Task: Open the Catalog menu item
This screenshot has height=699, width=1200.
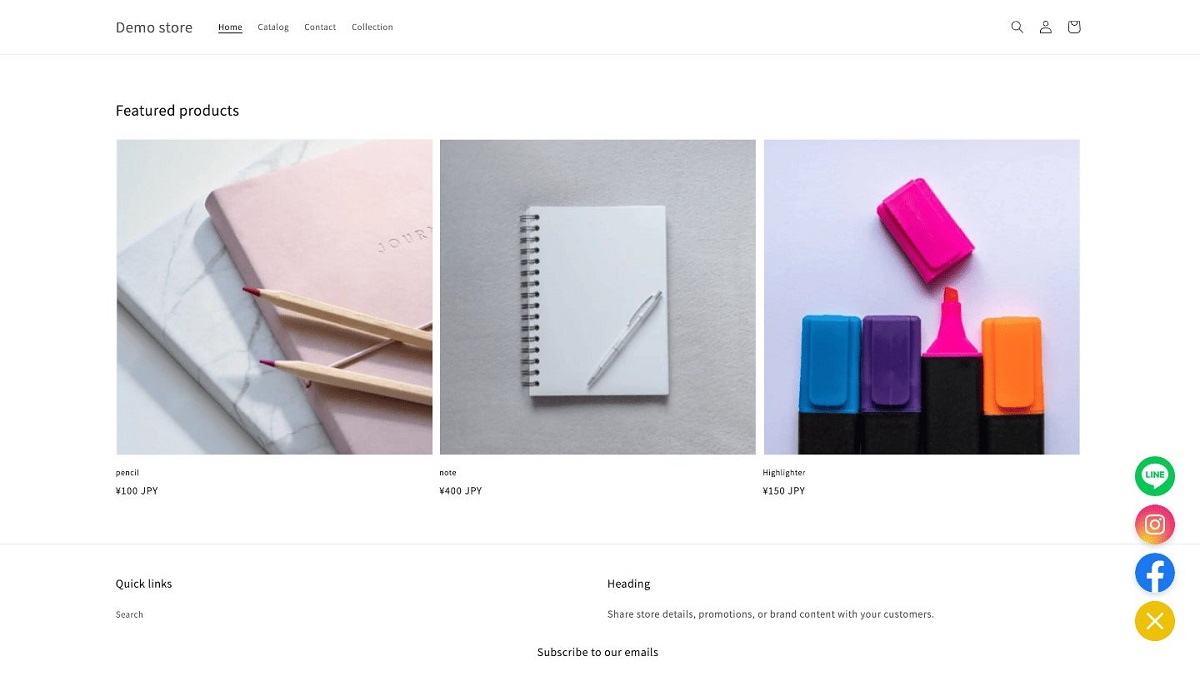Action: pos(273,27)
